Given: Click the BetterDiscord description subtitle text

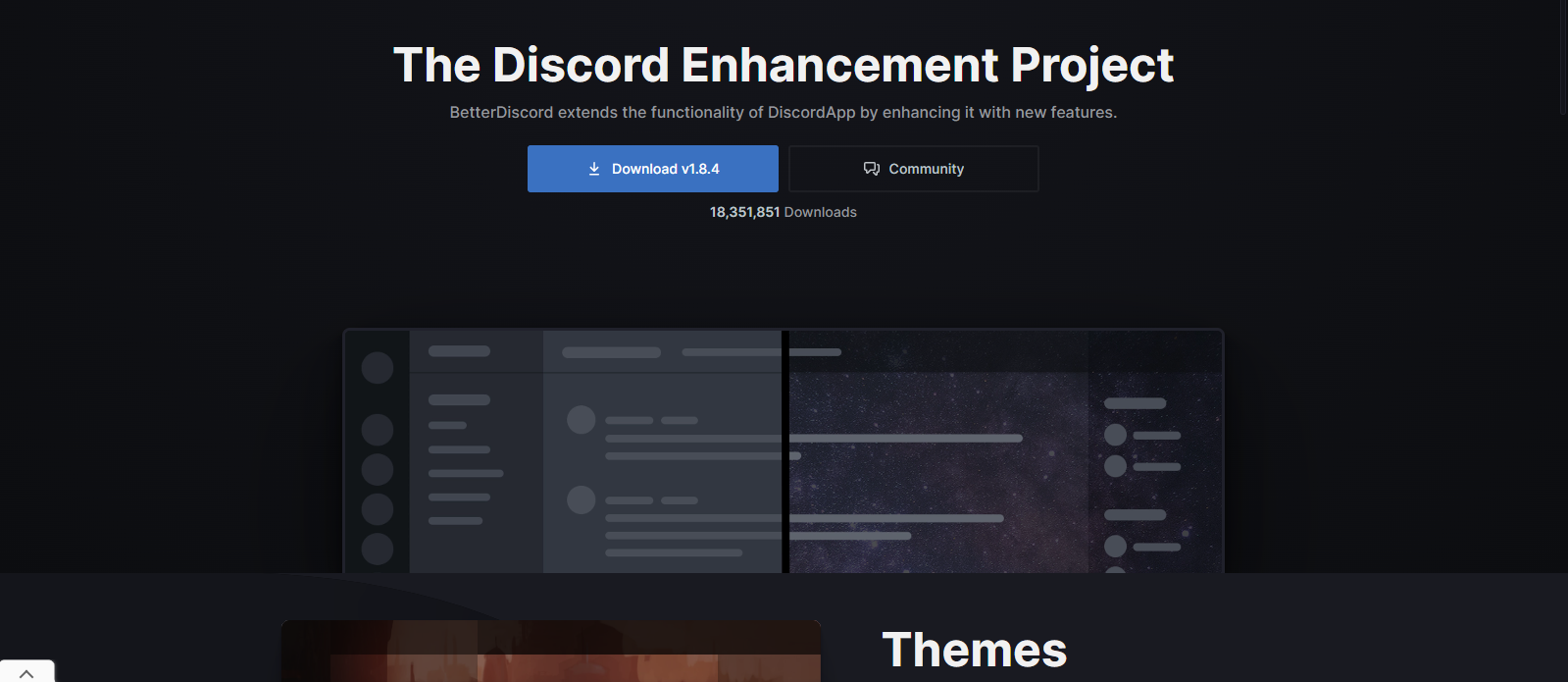Looking at the screenshot, I should [784, 113].
